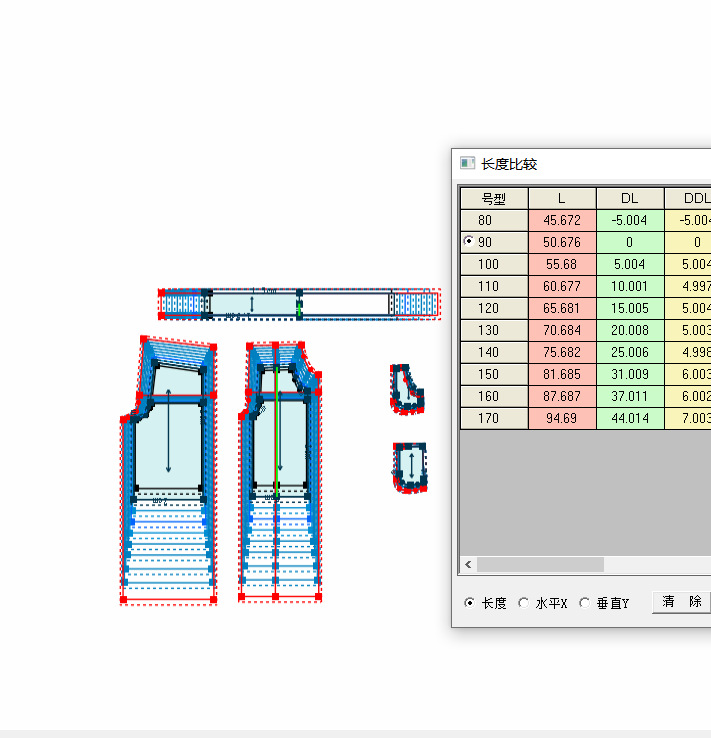Screen dimensions: 711x738
Task: Select size row 150
Action: 494,374
